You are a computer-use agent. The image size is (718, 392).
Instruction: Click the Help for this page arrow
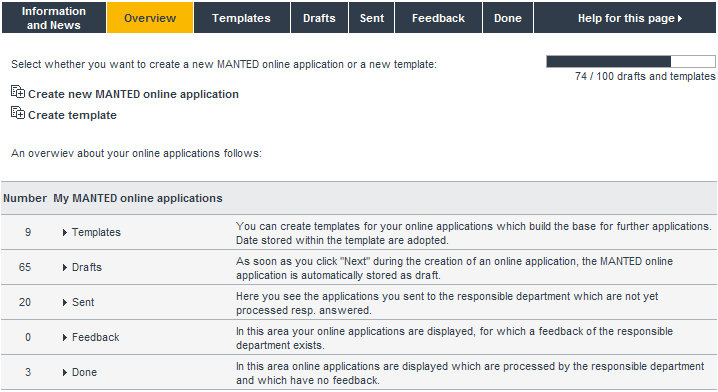coord(680,18)
